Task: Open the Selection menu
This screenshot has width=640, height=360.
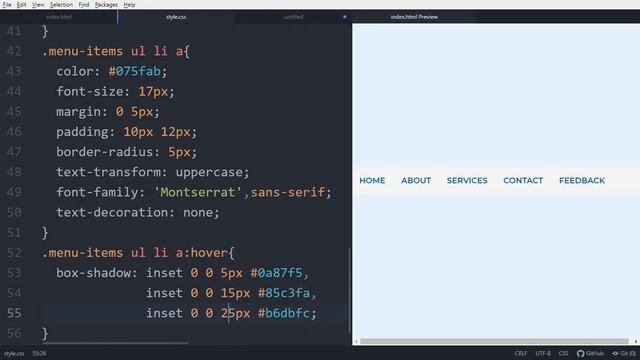Action: click(61, 5)
